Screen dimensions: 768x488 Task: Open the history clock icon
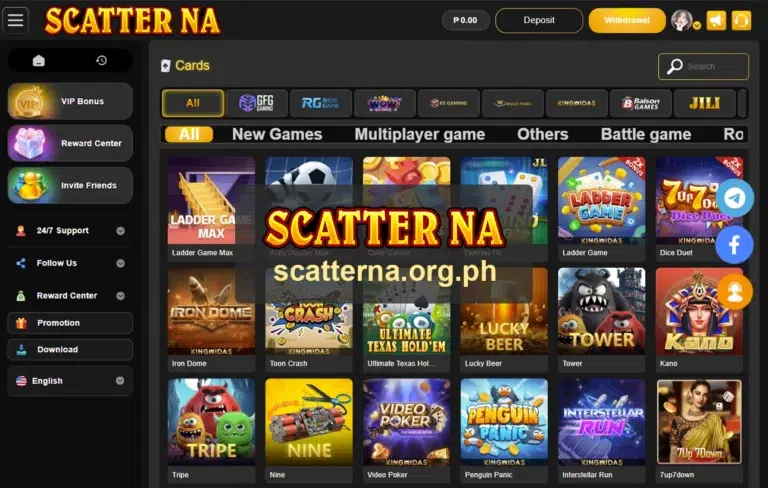tap(101, 60)
